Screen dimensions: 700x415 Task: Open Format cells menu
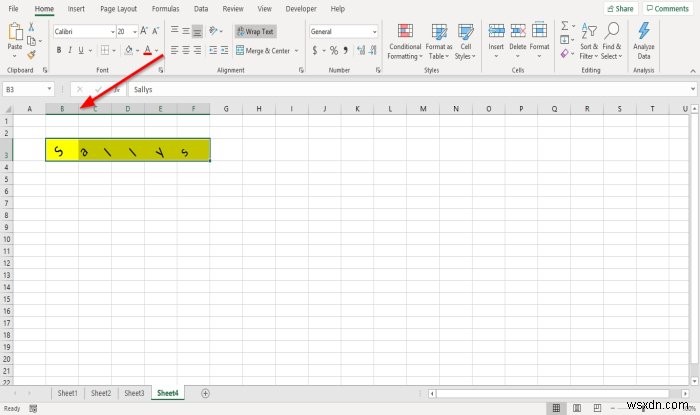[539, 41]
